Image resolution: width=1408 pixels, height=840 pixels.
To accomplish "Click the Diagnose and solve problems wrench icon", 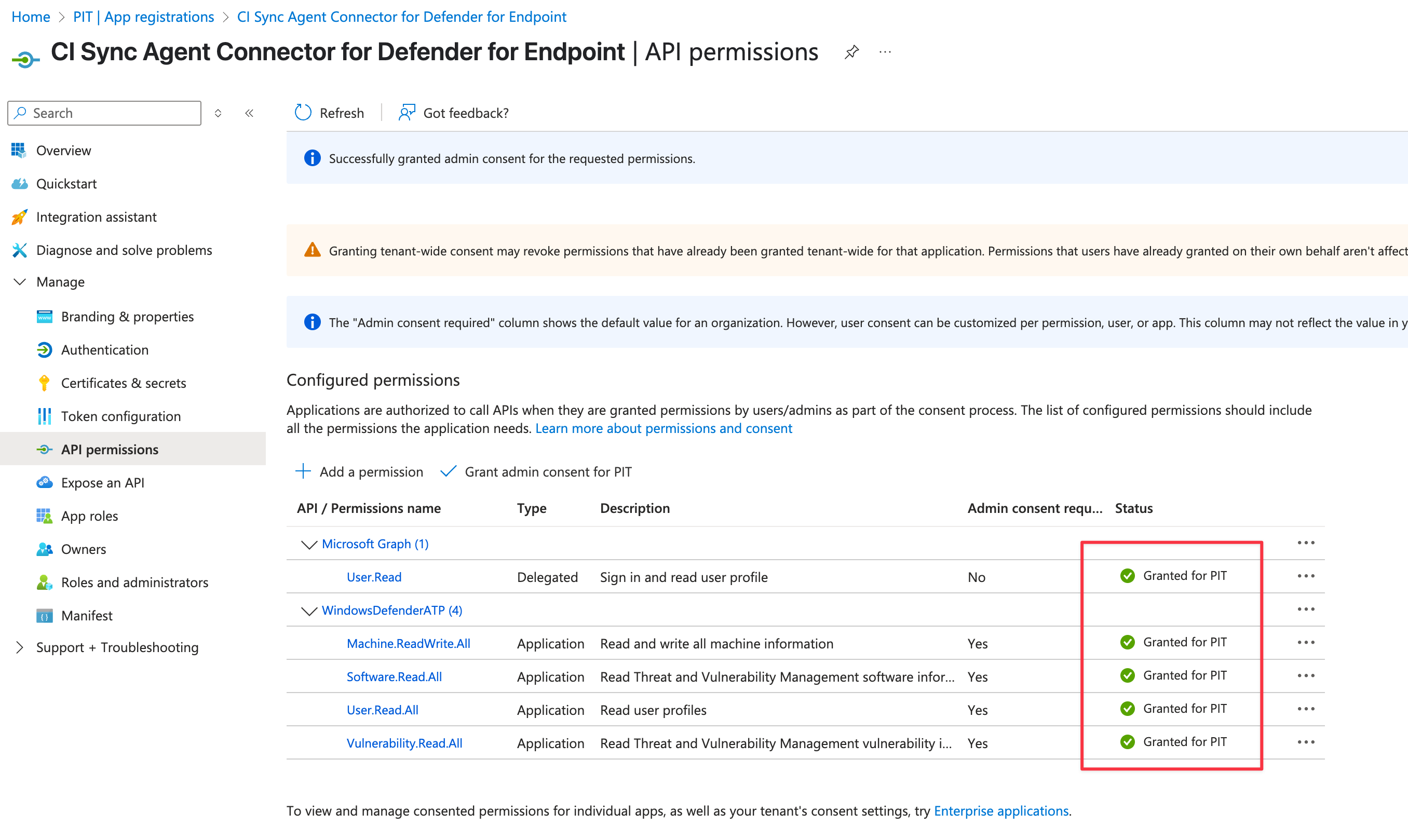I will tap(19, 250).
